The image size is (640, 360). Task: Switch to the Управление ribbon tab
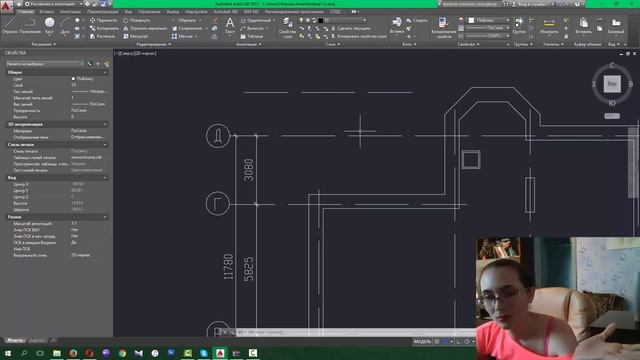(x=149, y=12)
